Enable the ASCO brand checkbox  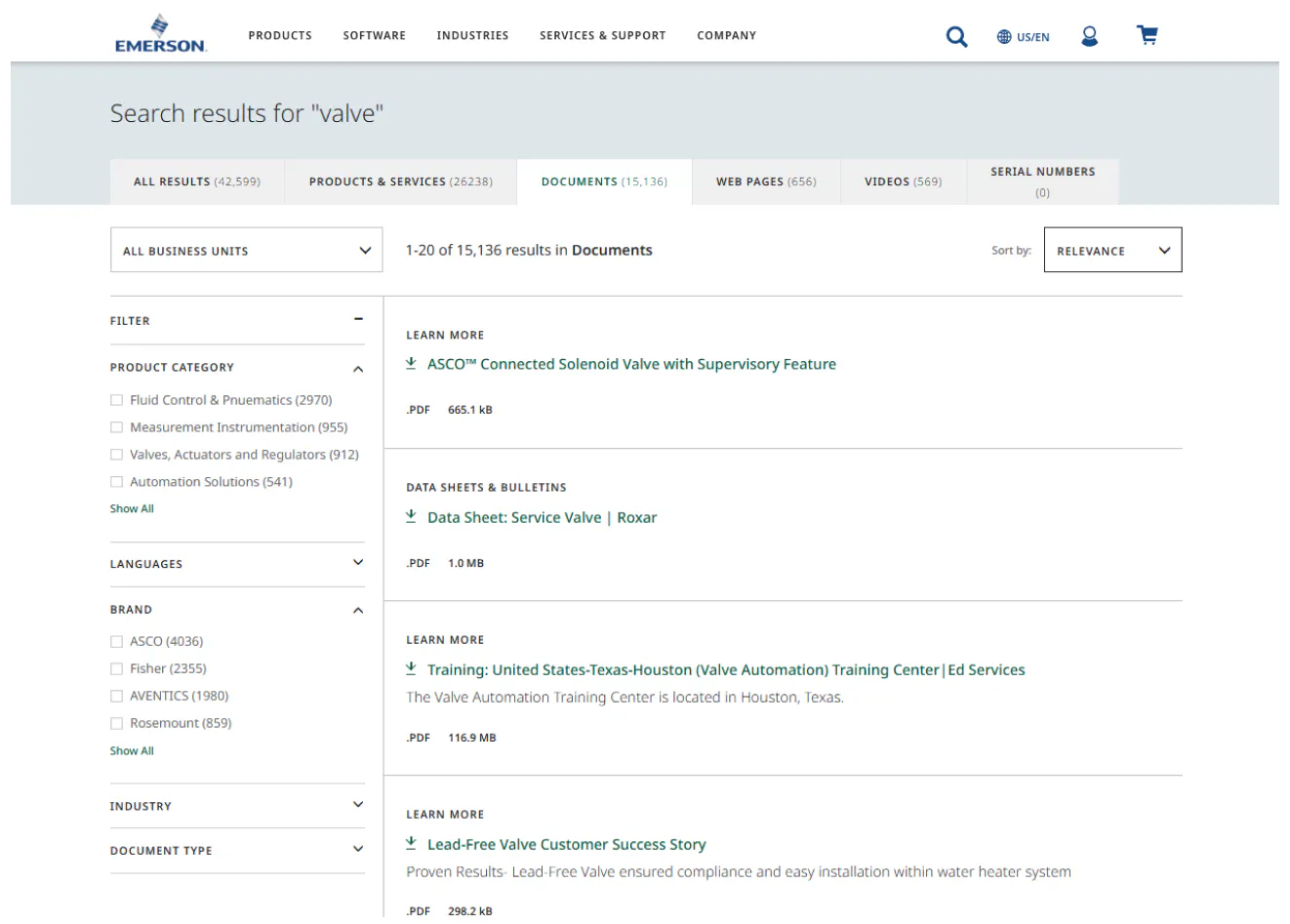tap(117, 642)
